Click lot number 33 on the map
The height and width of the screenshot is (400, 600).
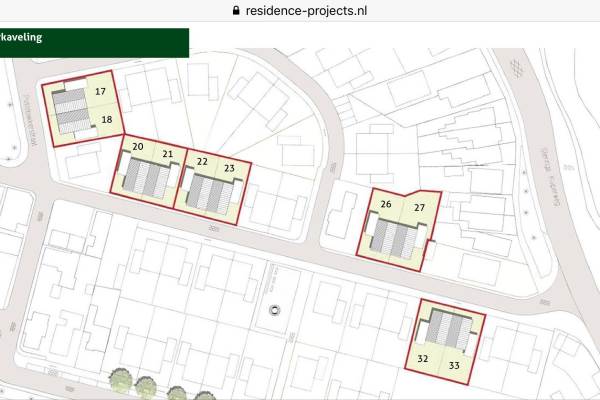pyautogui.click(x=454, y=364)
